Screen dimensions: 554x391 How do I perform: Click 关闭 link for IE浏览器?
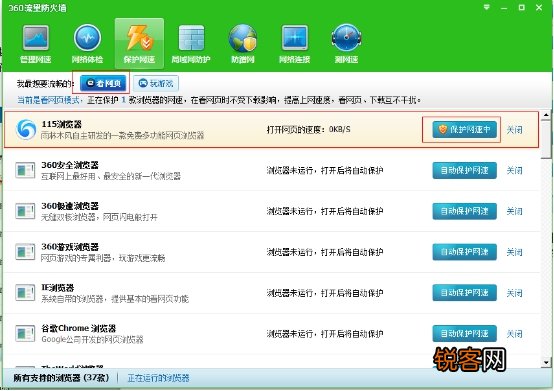click(x=514, y=293)
